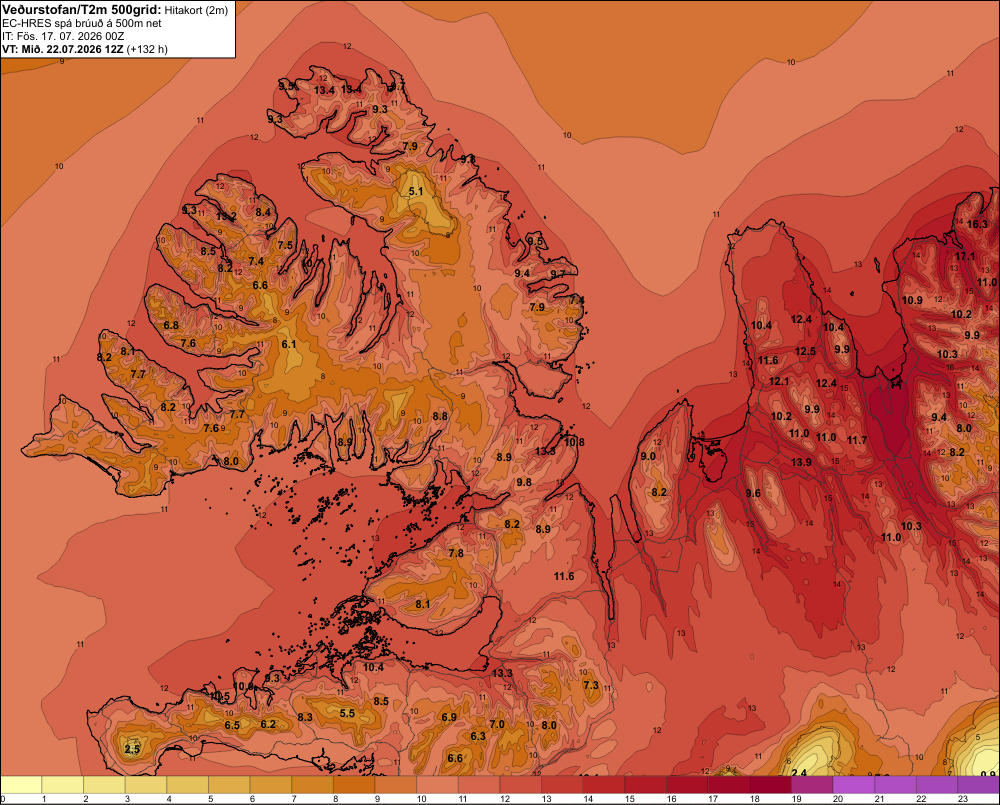Image resolution: width=1000 pixels, height=805 pixels.
Task: Select the 16.3 temperature label
Action: pyautogui.click(x=977, y=224)
